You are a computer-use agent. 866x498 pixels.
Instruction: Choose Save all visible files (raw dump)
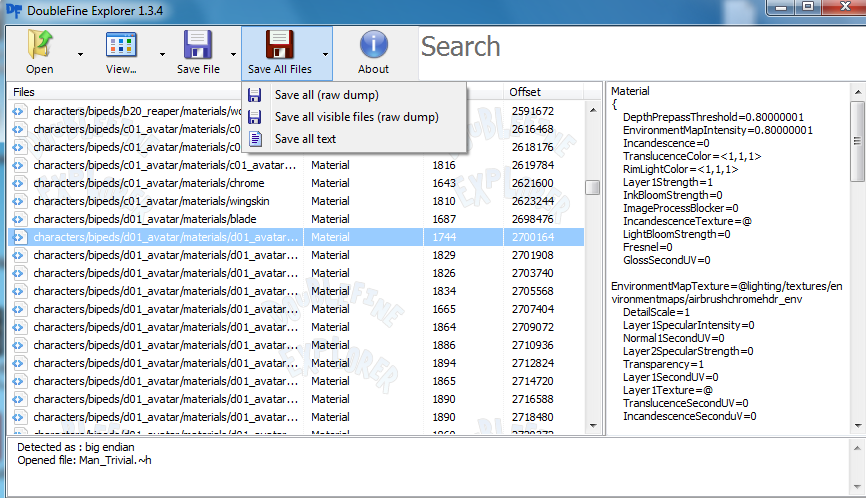[x=353, y=117]
